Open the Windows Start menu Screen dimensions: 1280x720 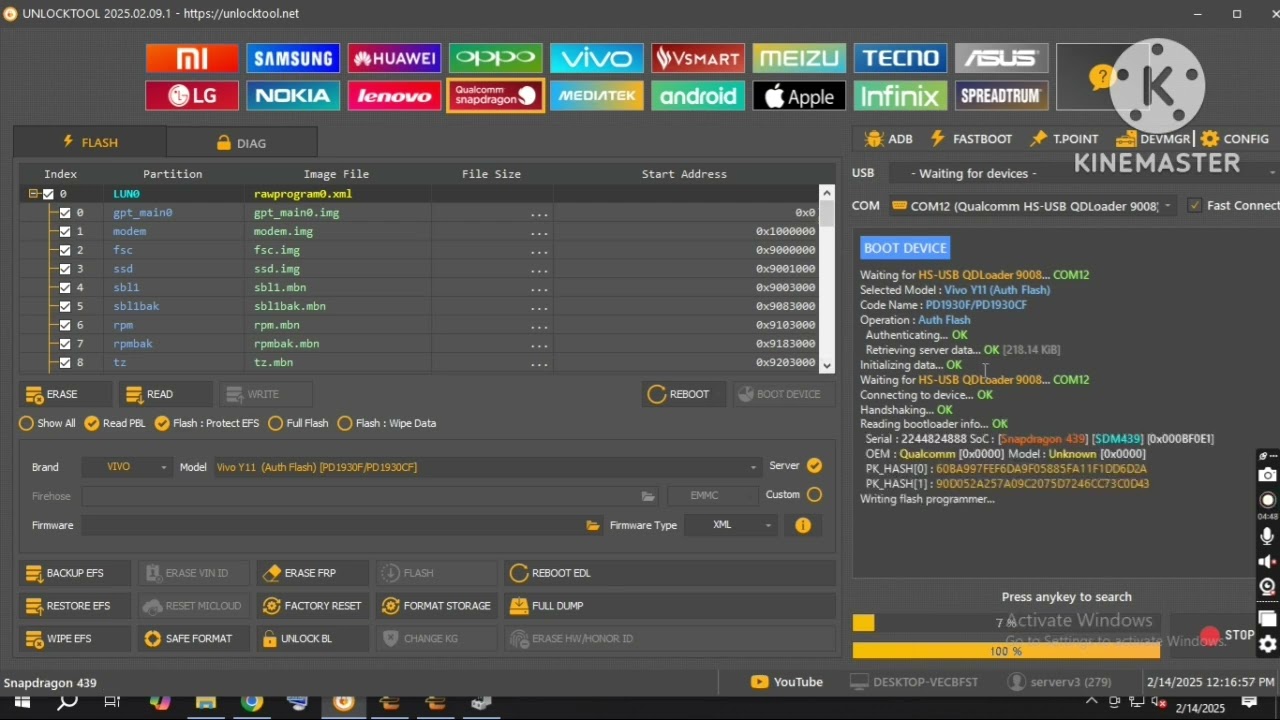coord(22,703)
